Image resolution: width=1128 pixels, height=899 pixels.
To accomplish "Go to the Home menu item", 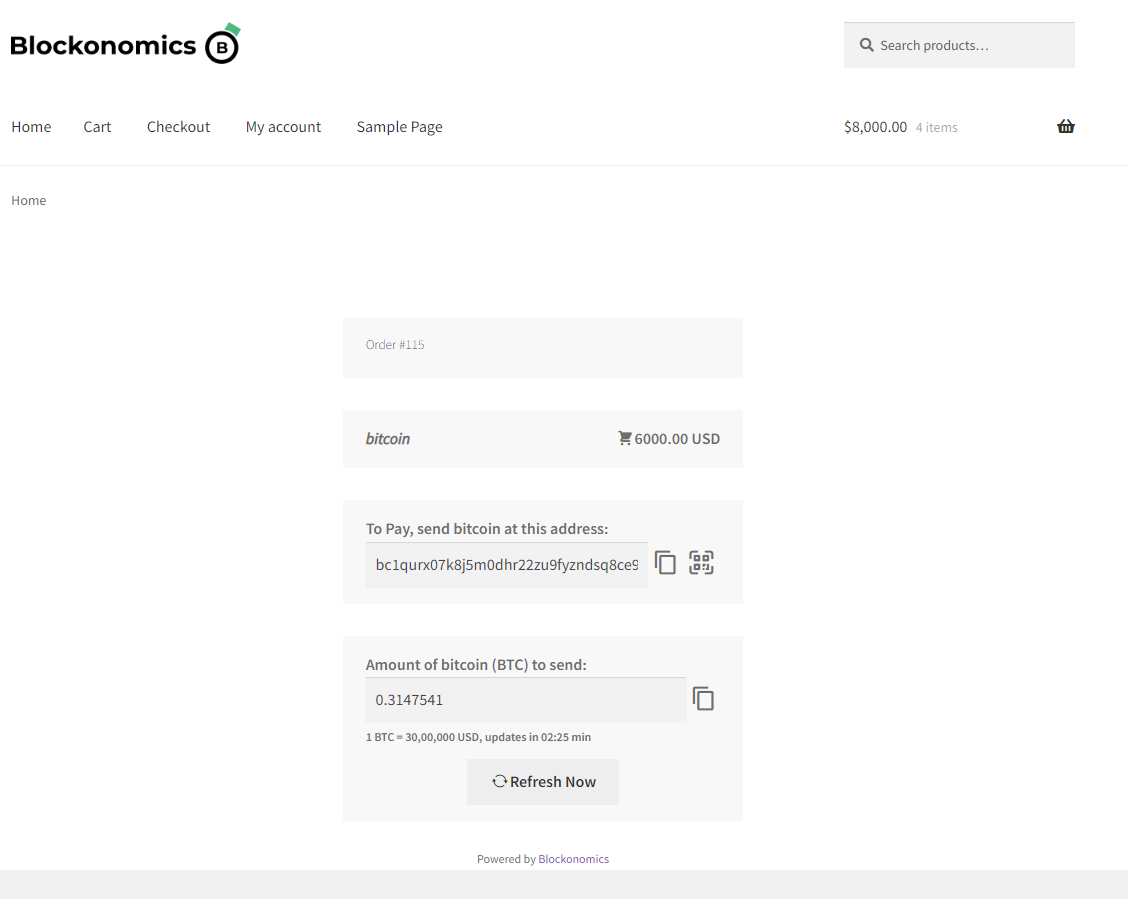I will point(31,127).
